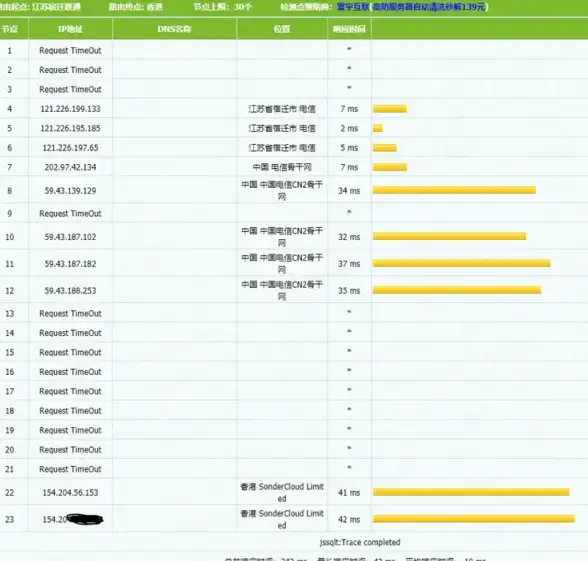
Task: Click Request TimeOut in row 15
Action: pyautogui.click(x=70, y=352)
